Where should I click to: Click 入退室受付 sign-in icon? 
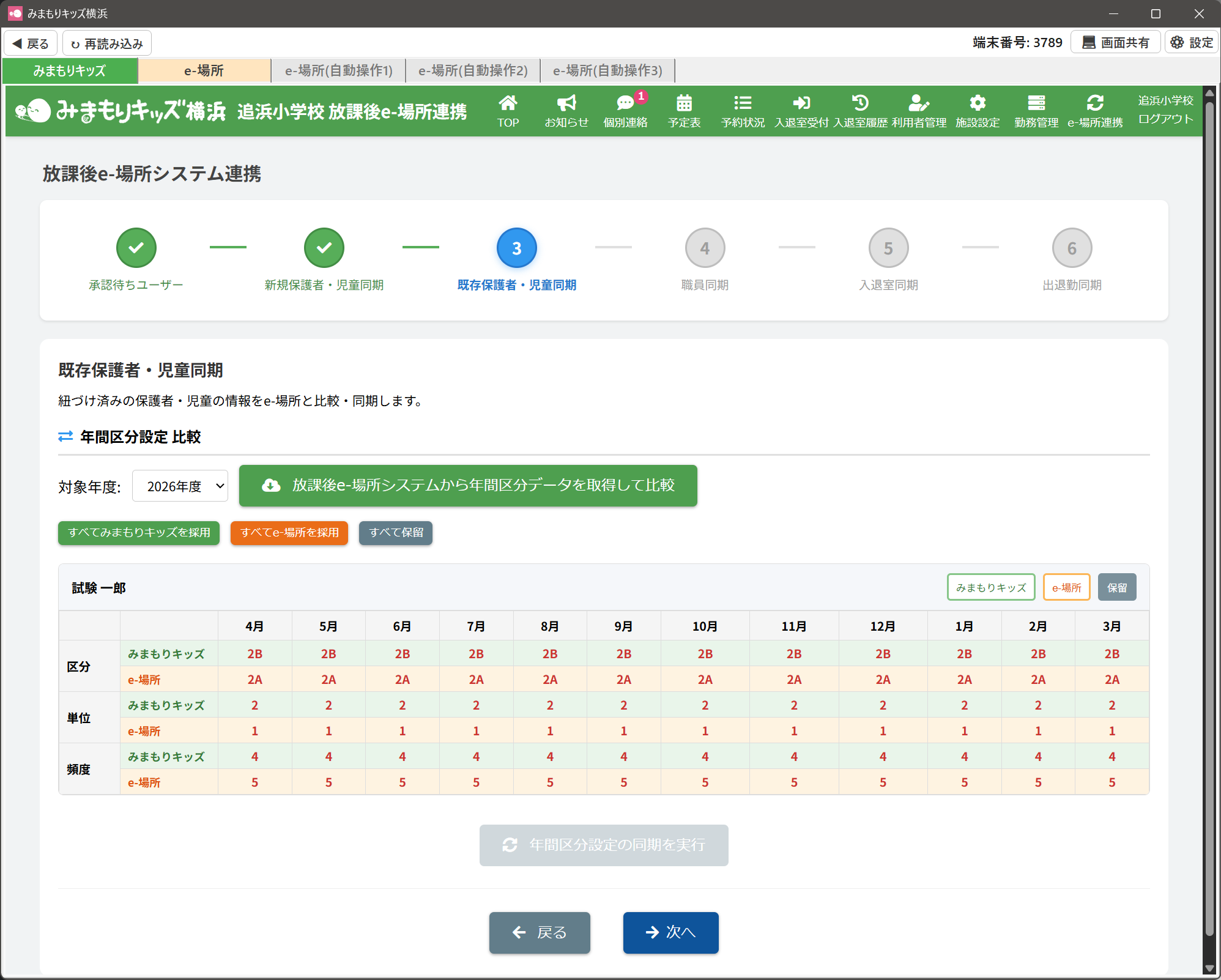(x=801, y=110)
